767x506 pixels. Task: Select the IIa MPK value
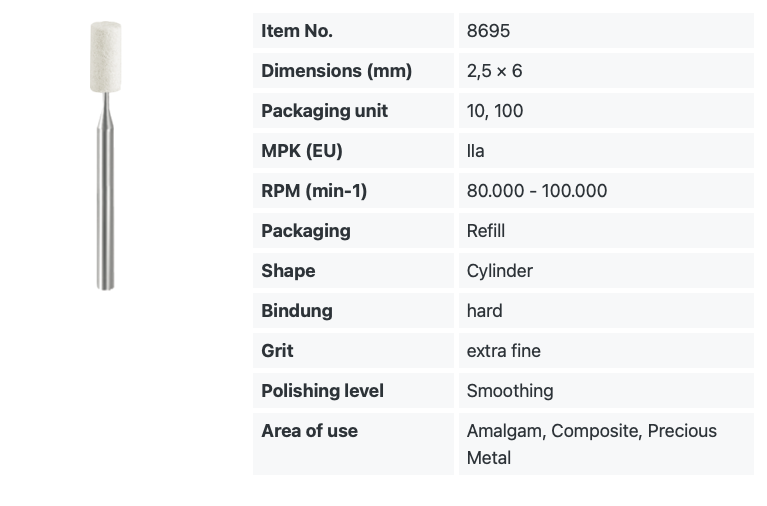point(475,151)
